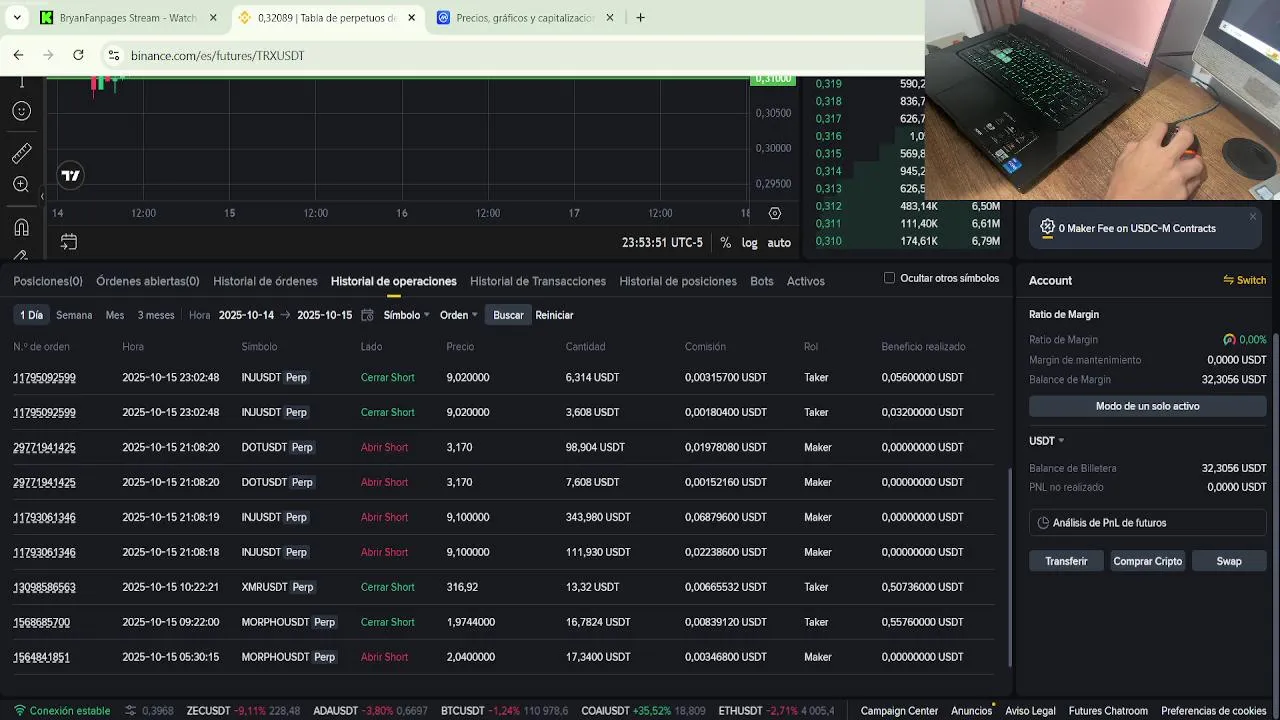This screenshot has width=1280, height=720.
Task: Switch to BryanFanpages Stream browser tab
Action: (128, 18)
